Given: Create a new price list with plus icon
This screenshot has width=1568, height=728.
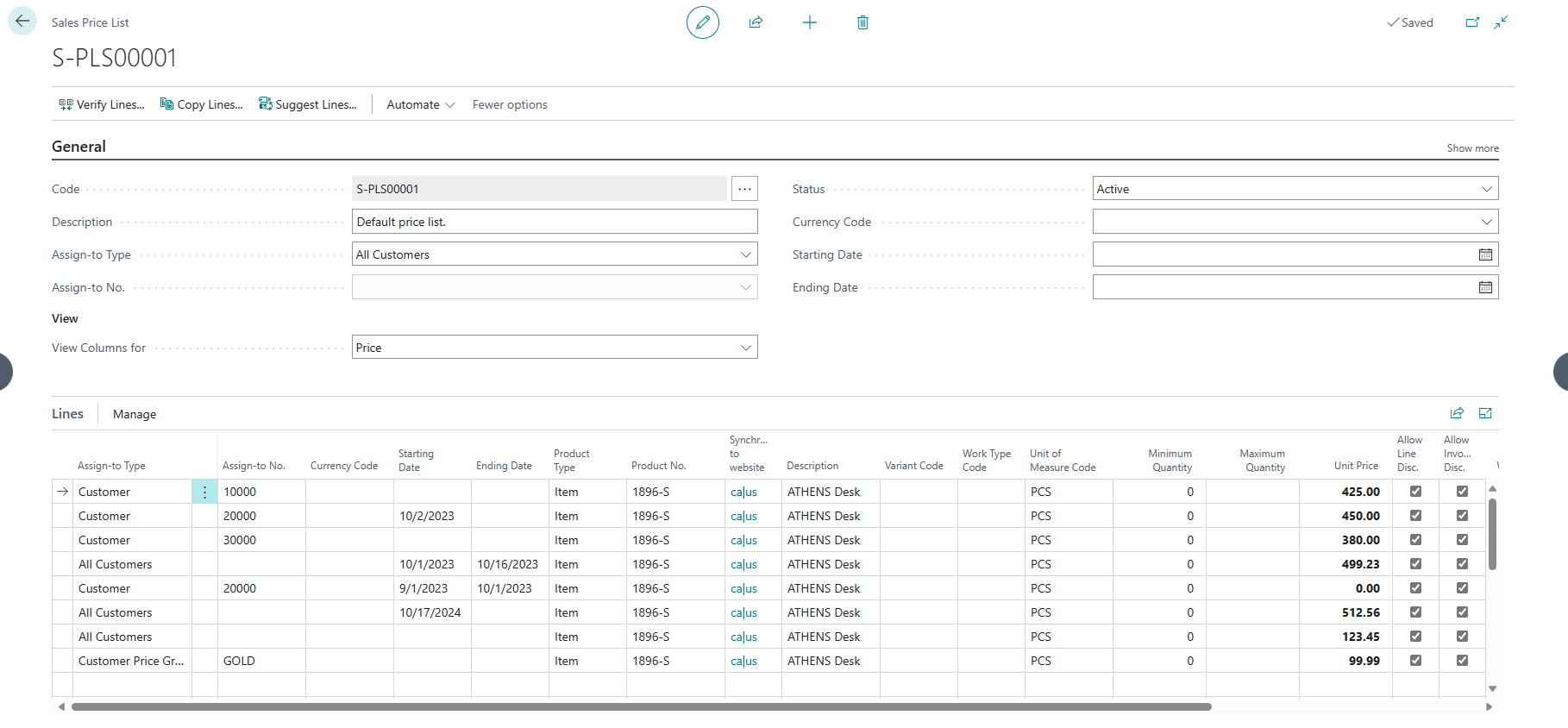Looking at the screenshot, I should coord(809,22).
